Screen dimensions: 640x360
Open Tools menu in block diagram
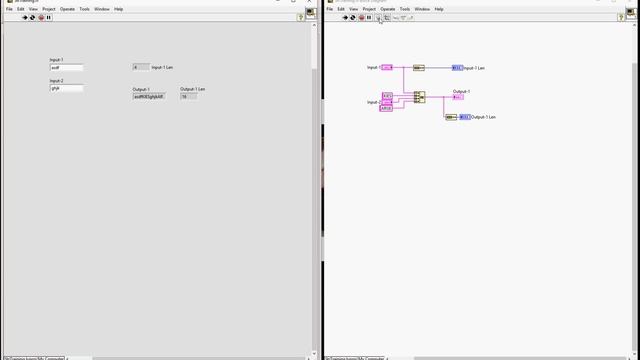point(405,9)
